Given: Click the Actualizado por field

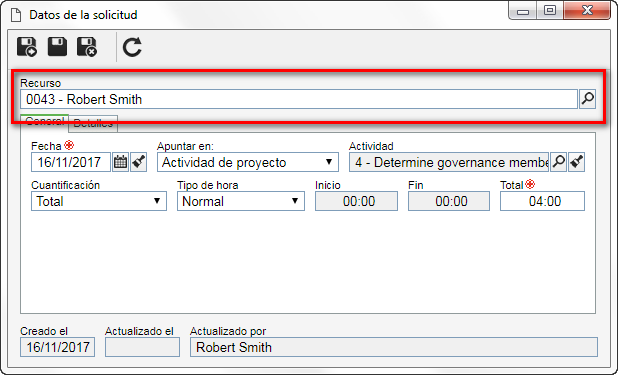Looking at the screenshot, I should tap(394, 347).
